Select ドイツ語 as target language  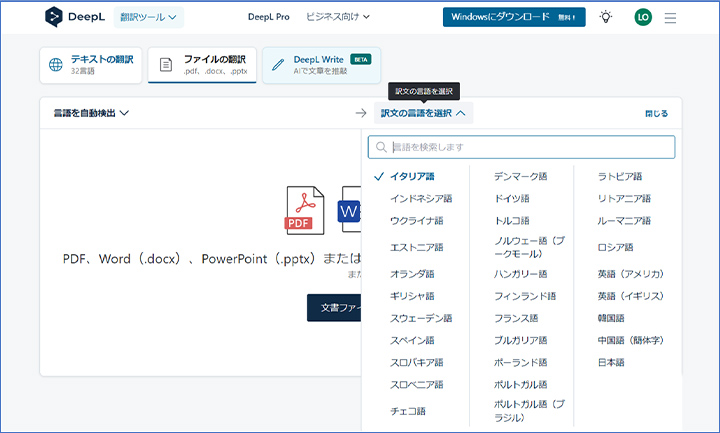click(x=512, y=198)
